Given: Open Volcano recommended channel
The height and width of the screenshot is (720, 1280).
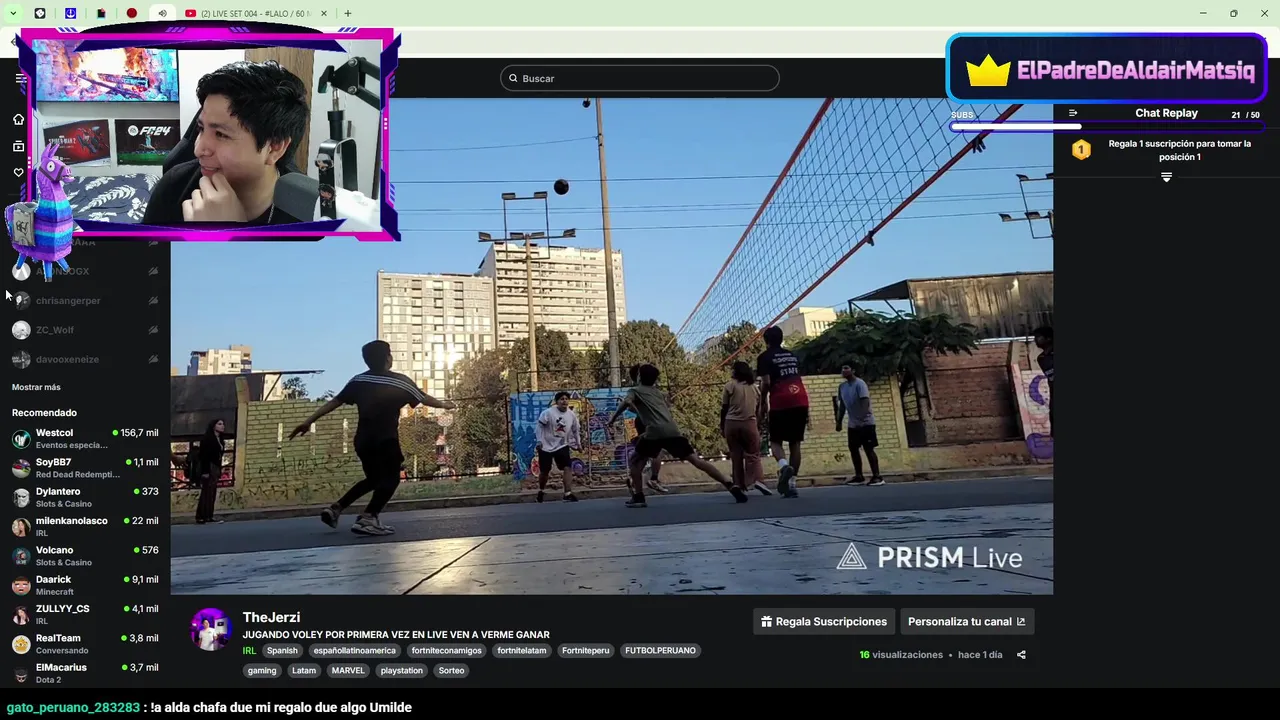Looking at the screenshot, I should (85, 556).
